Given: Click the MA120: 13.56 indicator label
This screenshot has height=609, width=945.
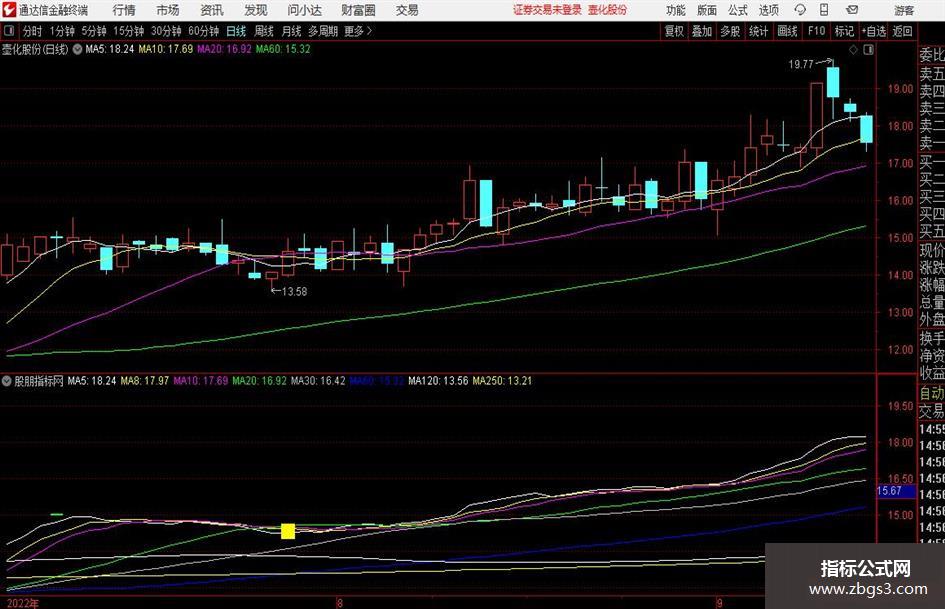Looking at the screenshot, I should [438, 381].
